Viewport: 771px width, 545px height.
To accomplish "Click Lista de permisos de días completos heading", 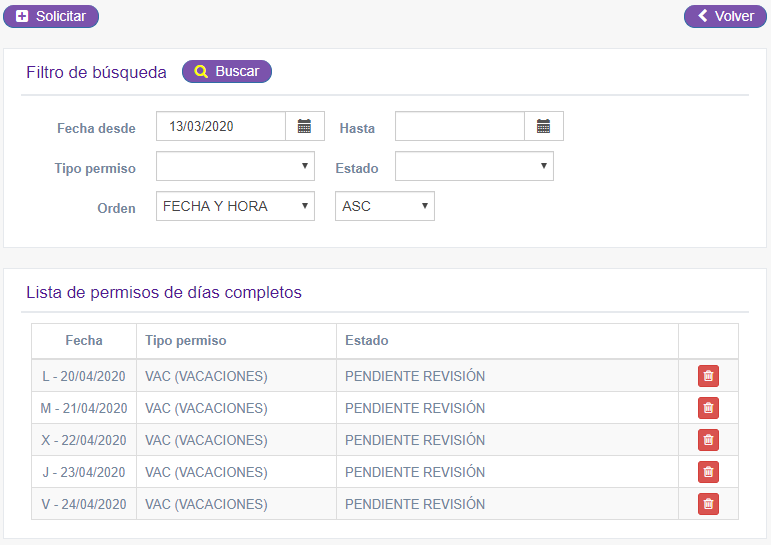I will pos(164,292).
